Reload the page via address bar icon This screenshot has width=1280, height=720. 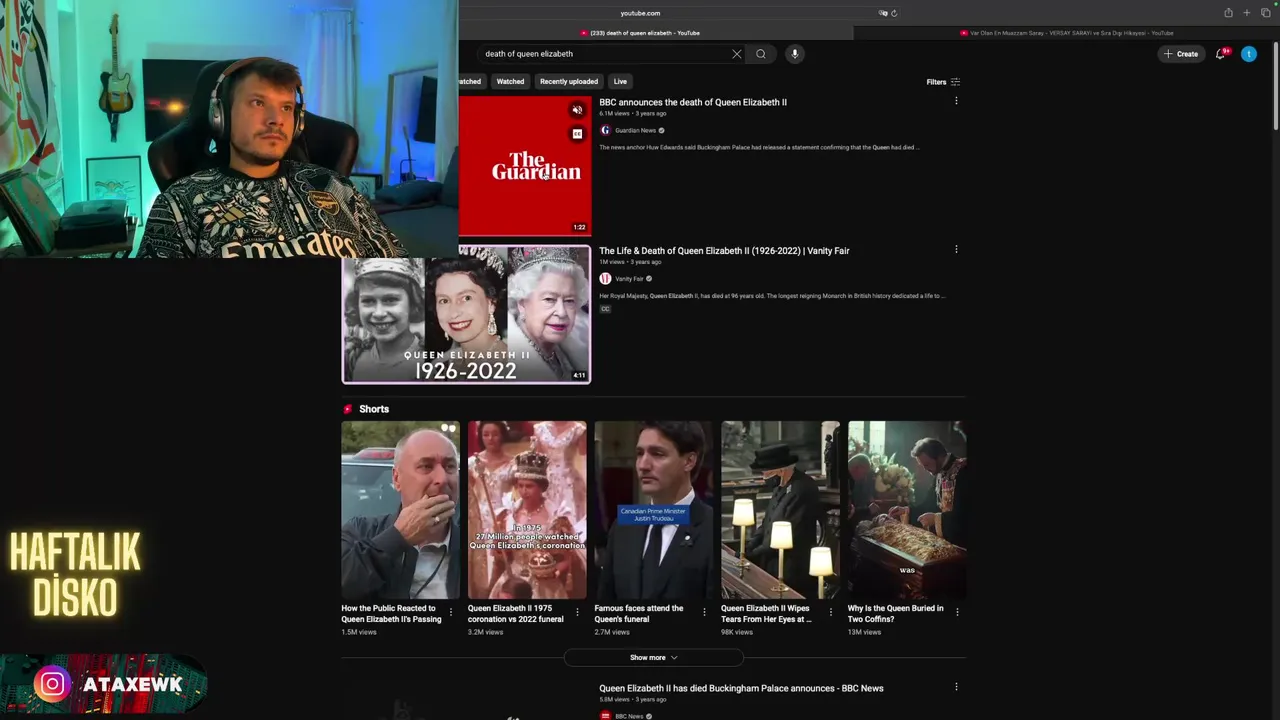coord(894,13)
